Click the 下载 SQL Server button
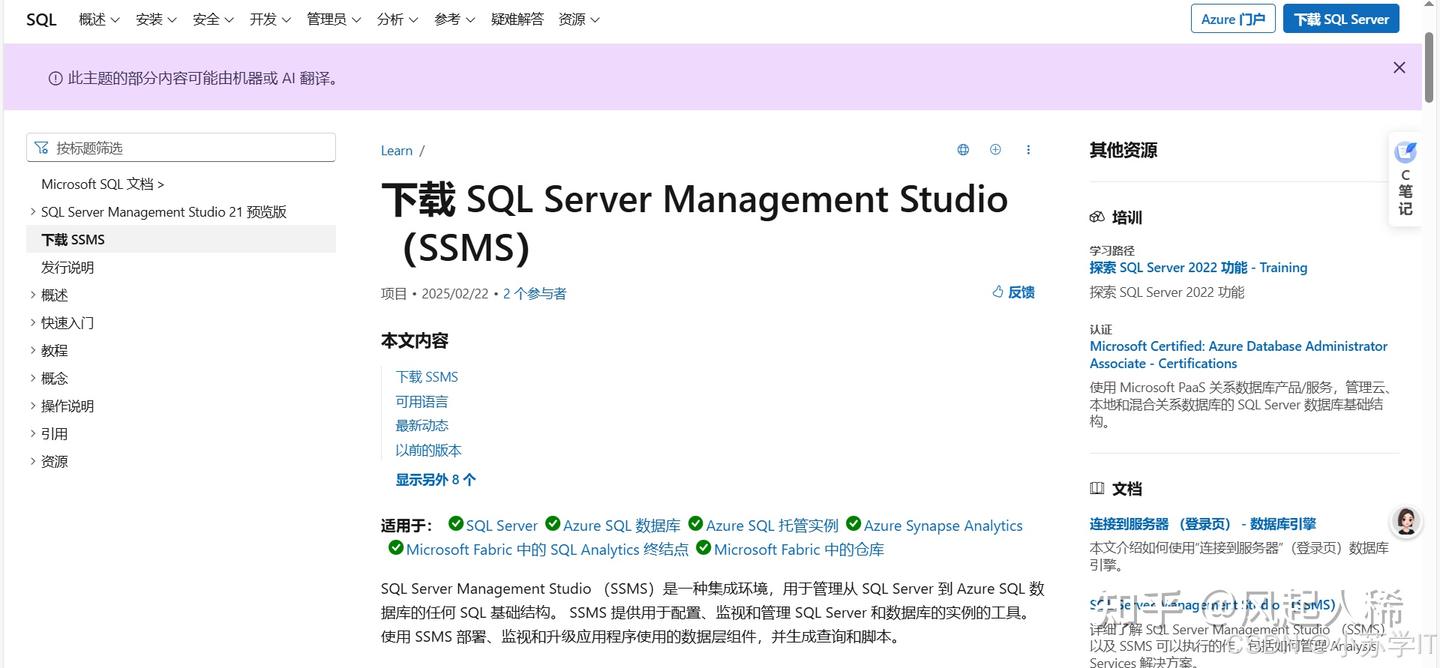The width and height of the screenshot is (1440, 668). 1340,18
